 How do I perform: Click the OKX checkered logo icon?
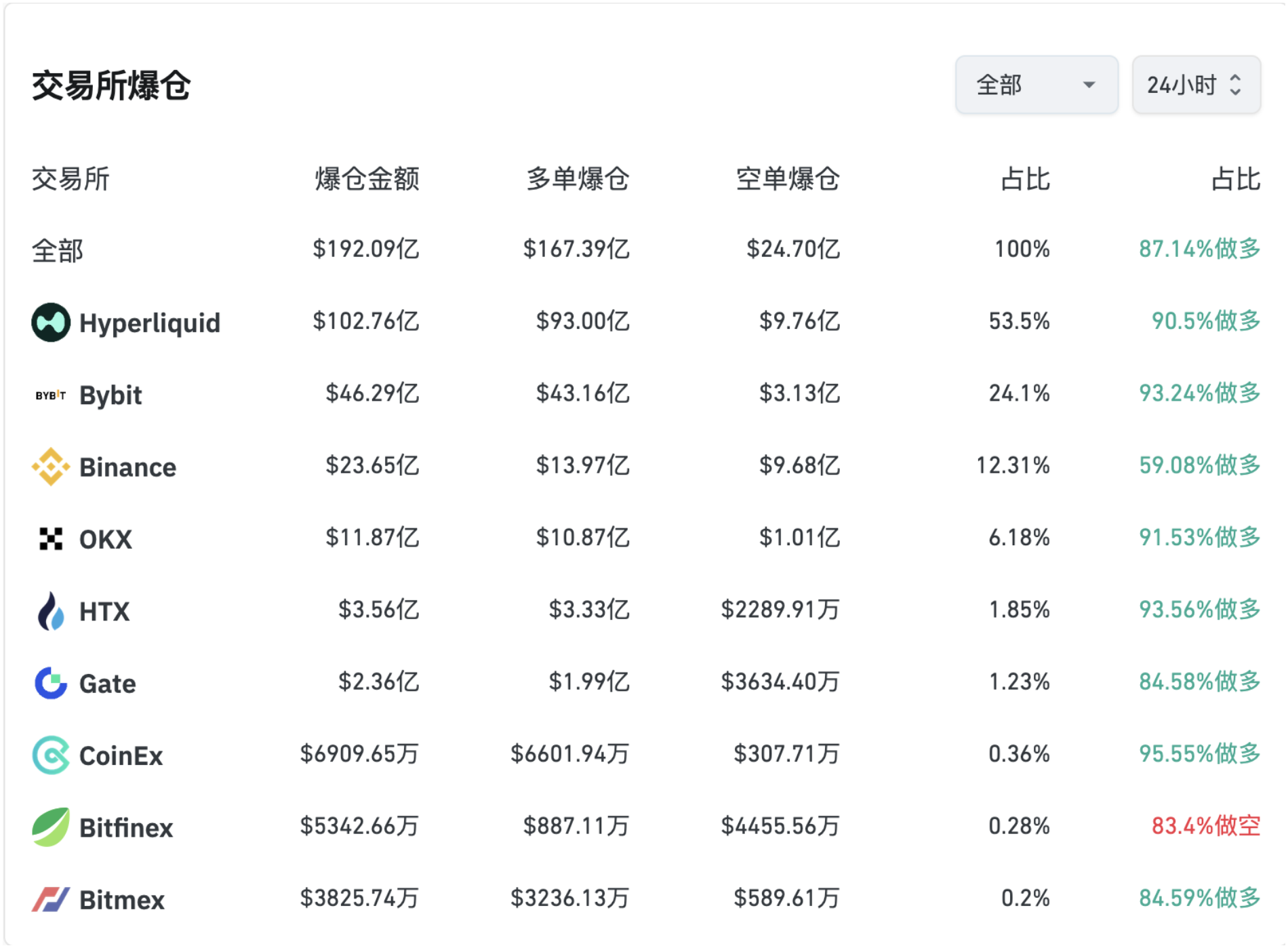click(x=51, y=539)
